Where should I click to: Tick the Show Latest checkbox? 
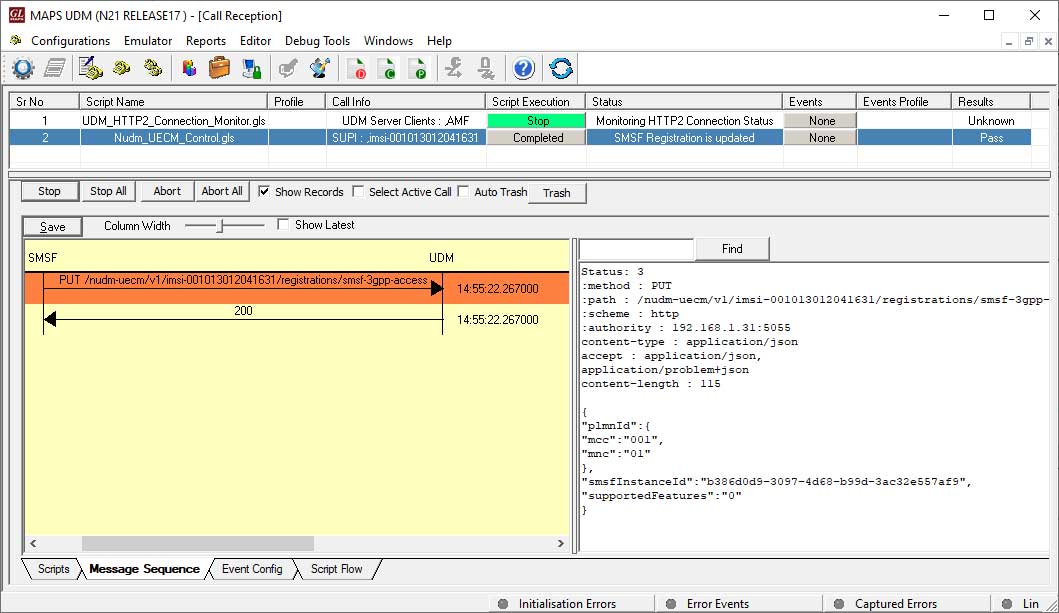[283, 225]
